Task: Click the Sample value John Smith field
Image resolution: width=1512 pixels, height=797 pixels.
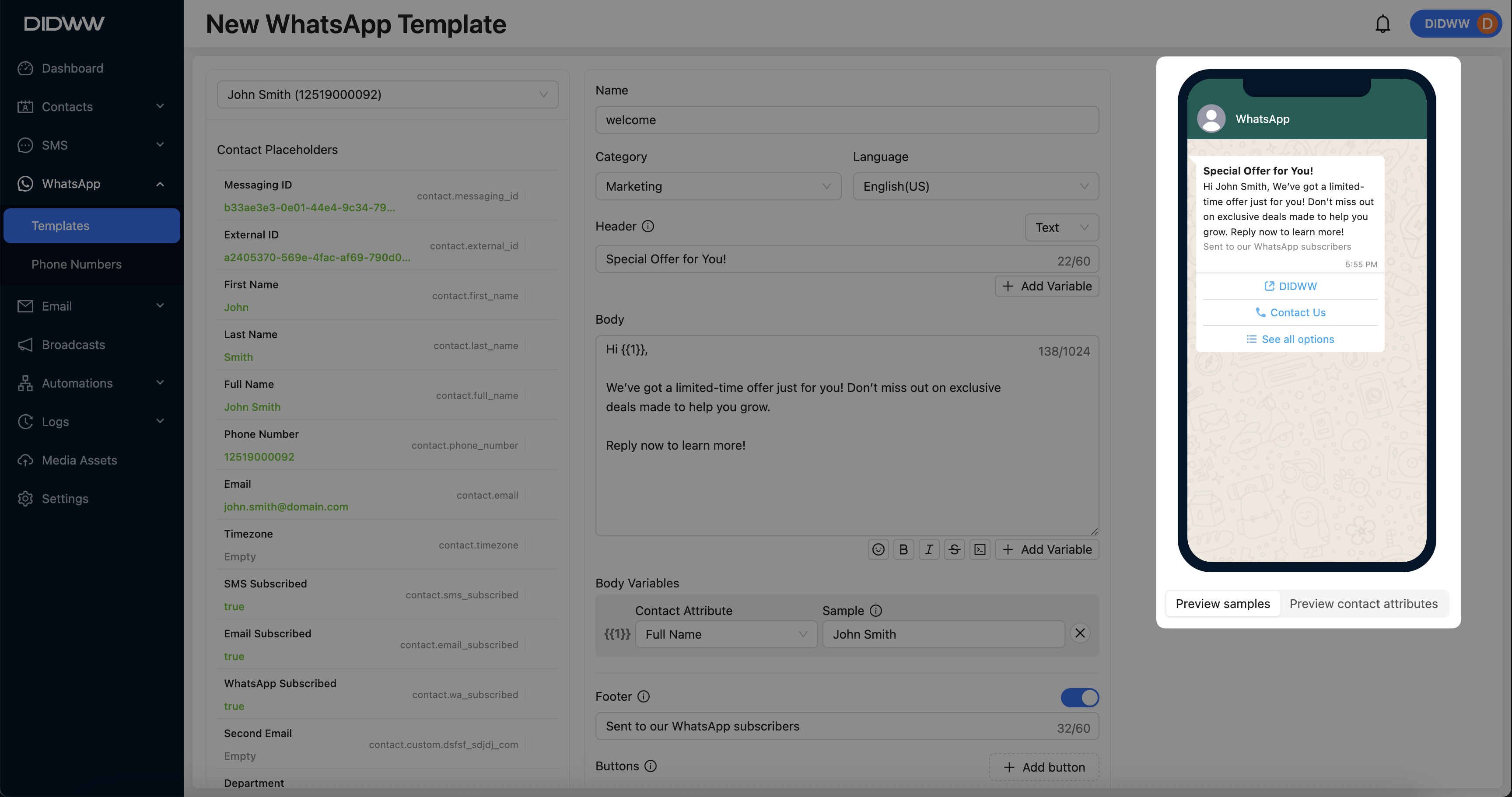Action: click(x=943, y=634)
